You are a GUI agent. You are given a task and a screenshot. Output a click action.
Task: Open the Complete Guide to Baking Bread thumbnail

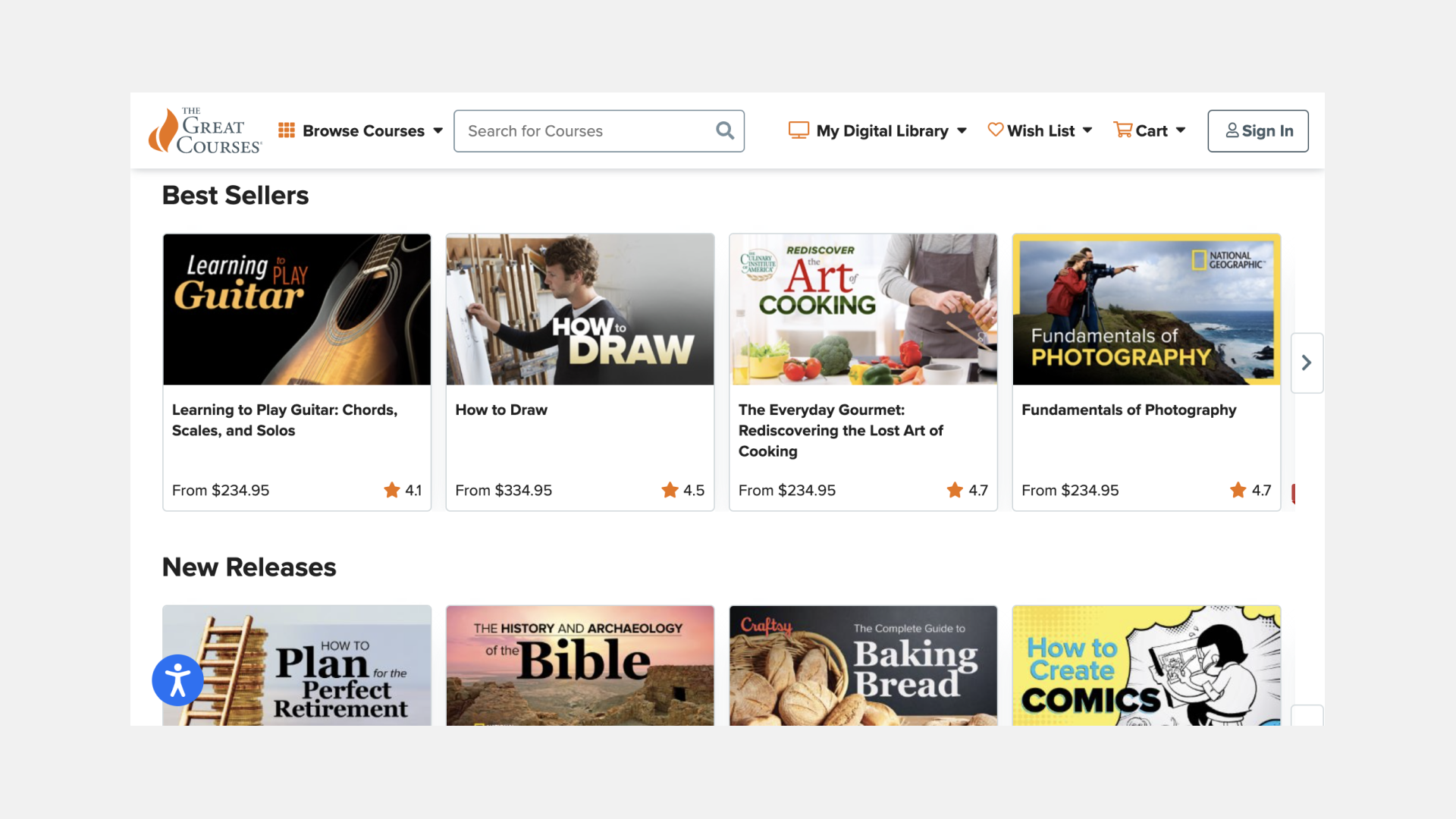[863, 666]
